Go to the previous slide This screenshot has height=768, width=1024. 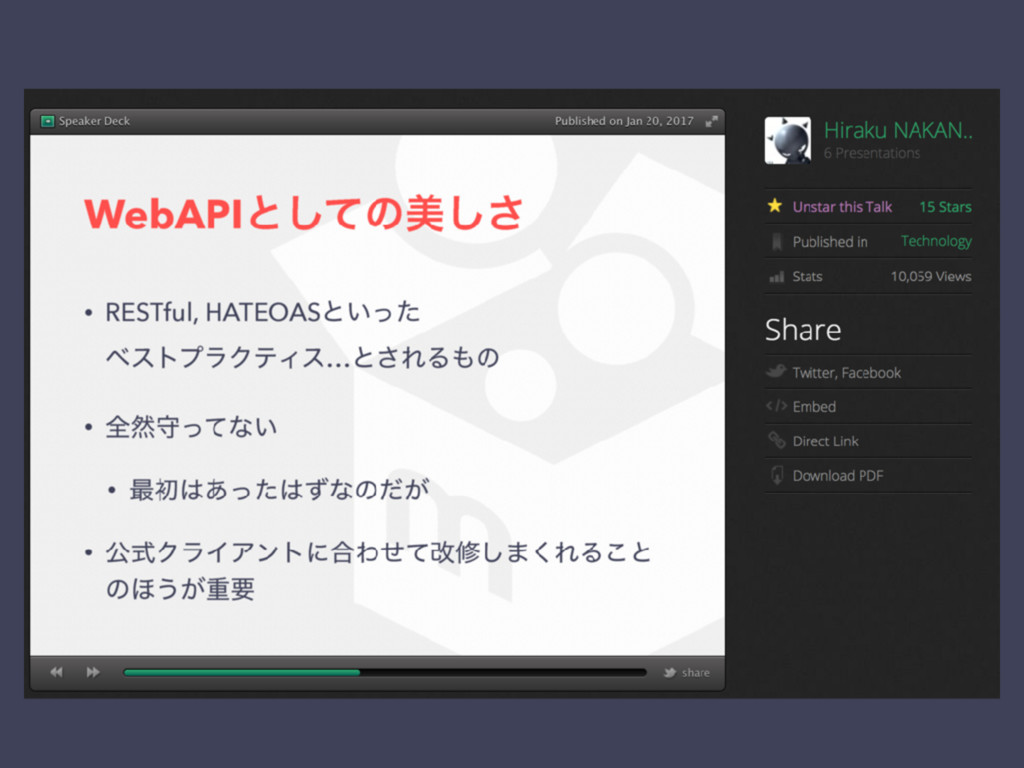tap(57, 672)
